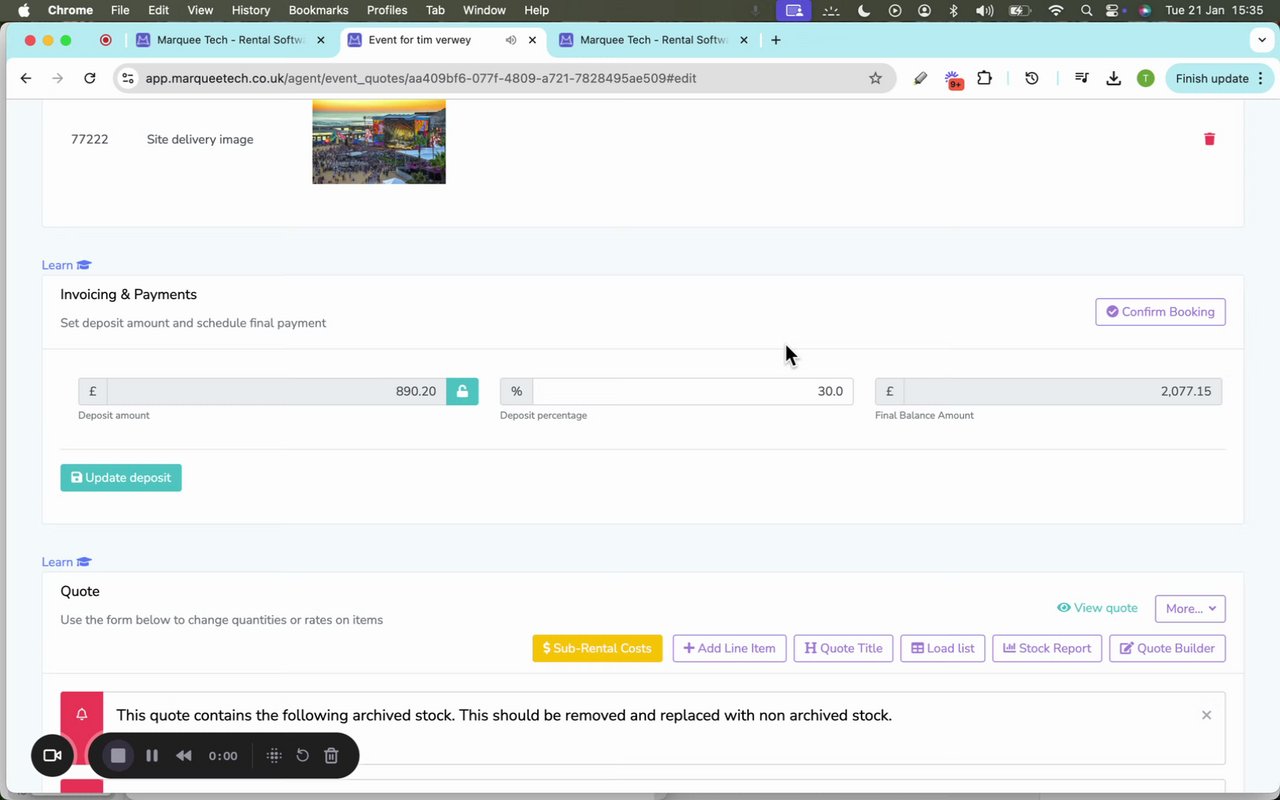The image size is (1280, 800).
Task: Open Chrome downloads
Action: coord(1113,78)
